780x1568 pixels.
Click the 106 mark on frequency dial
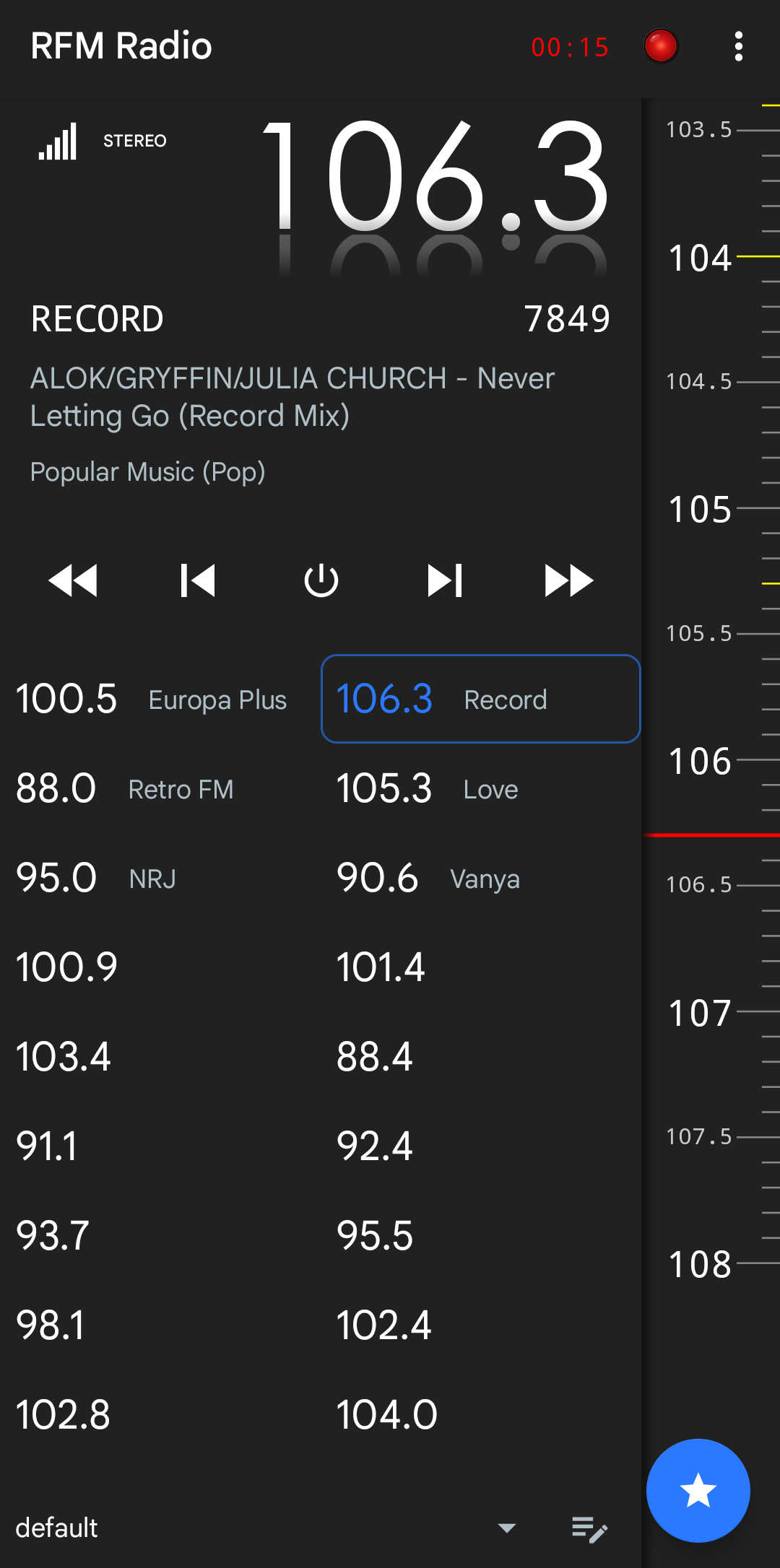700,762
